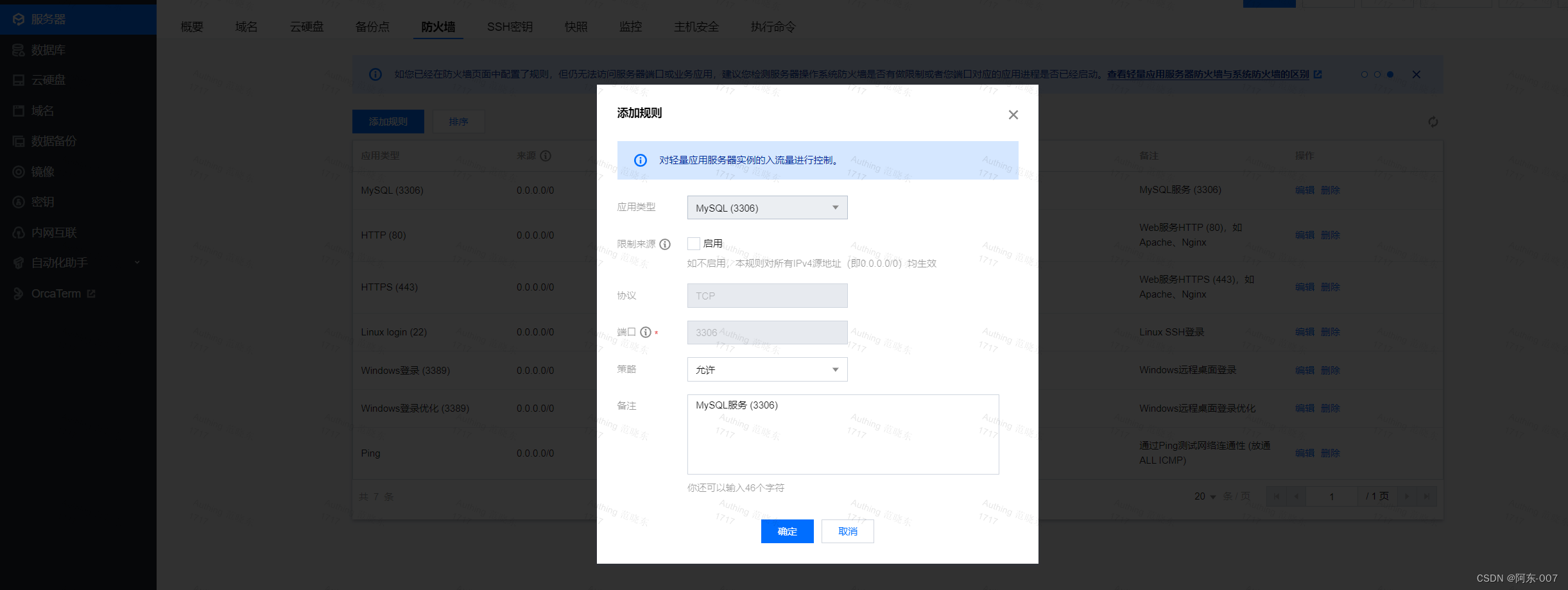Click the HTTP (80) row text
Viewport: 1568px width, 590px height.
384,235
